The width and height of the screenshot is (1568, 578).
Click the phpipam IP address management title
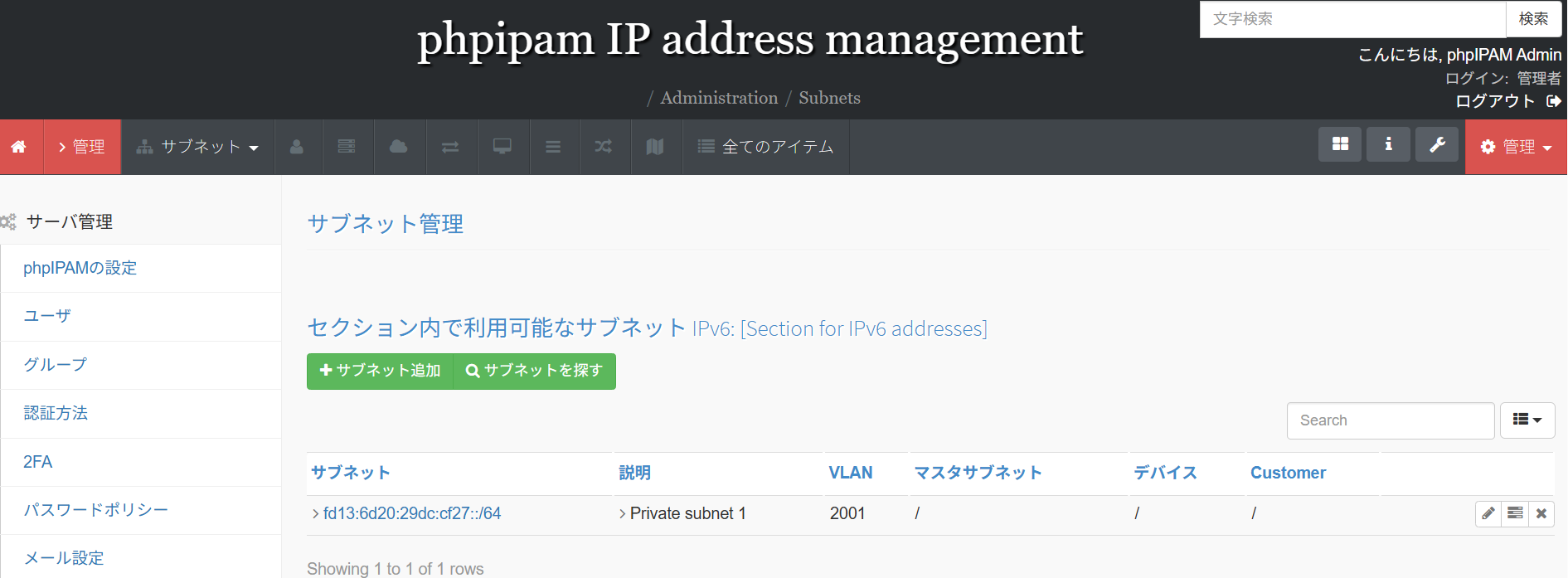pyautogui.click(x=750, y=39)
